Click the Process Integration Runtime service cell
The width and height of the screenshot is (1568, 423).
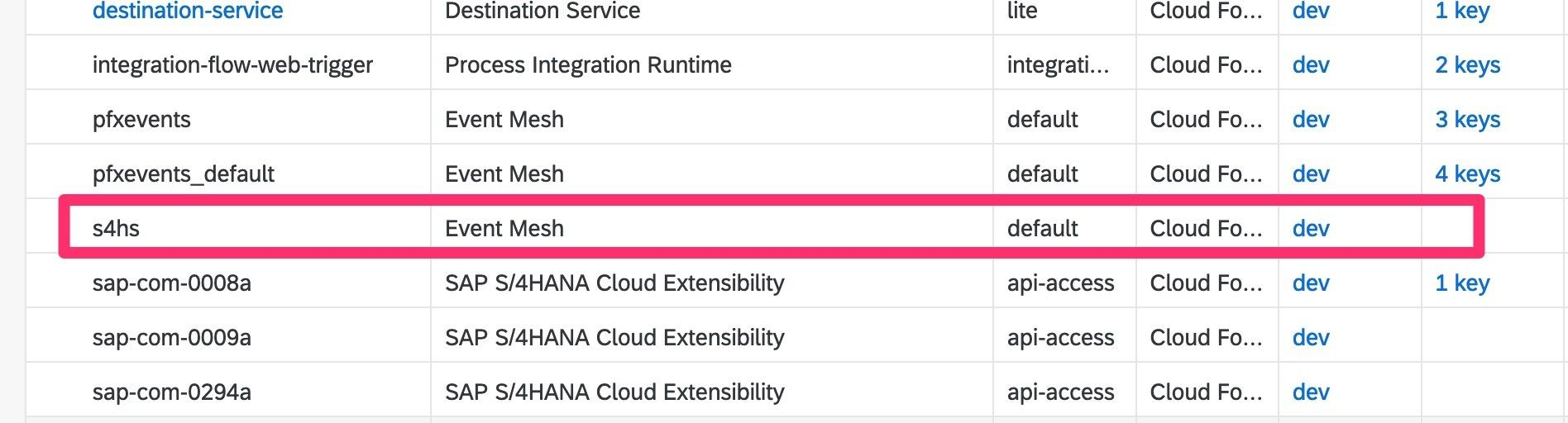[x=588, y=65]
